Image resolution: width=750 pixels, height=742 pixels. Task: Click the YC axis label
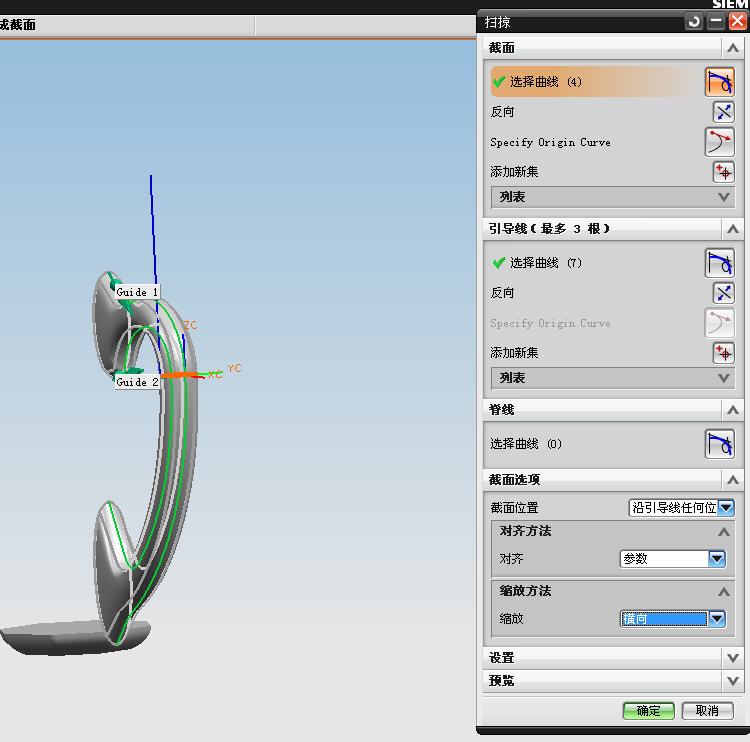(x=234, y=368)
